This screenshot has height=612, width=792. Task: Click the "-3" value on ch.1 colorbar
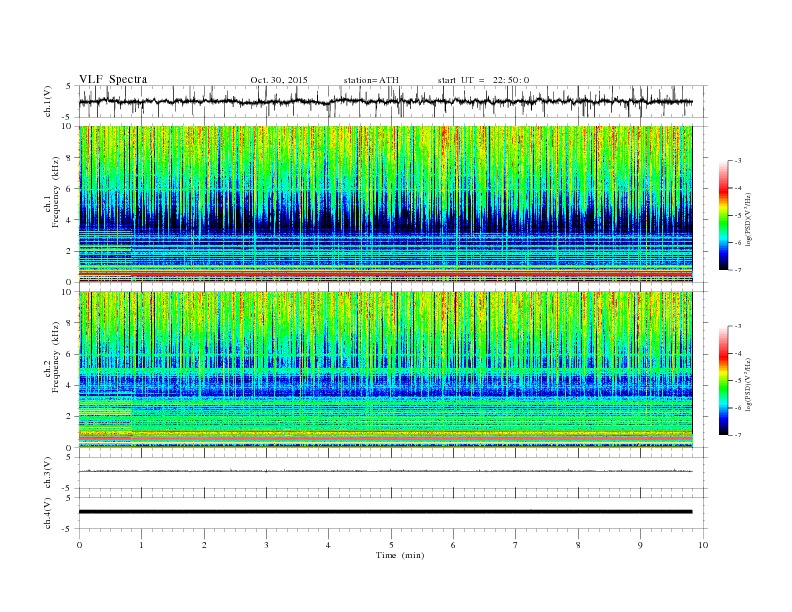pos(738,161)
